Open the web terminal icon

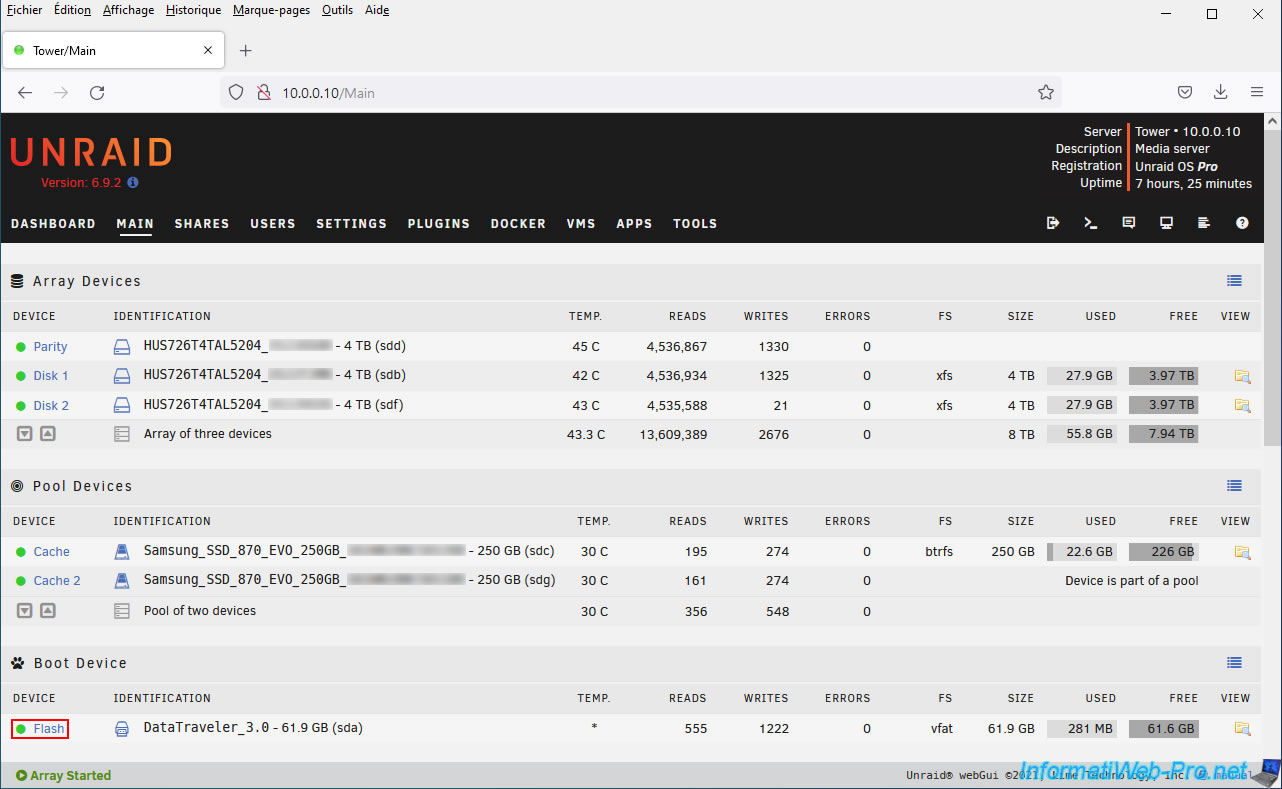click(1091, 223)
